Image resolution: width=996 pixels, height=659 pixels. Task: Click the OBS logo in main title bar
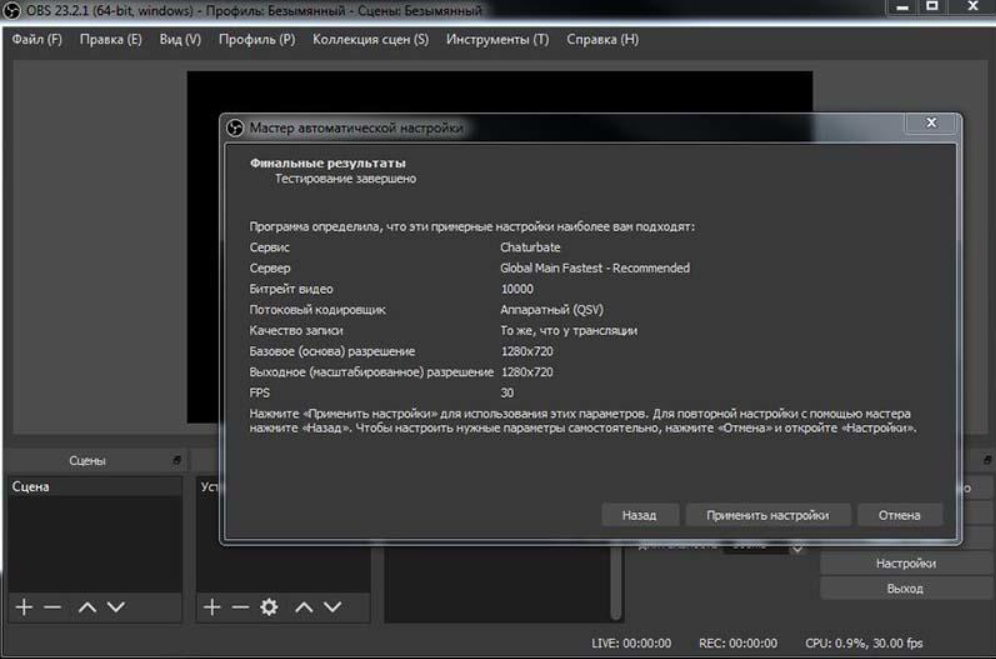point(11,10)
